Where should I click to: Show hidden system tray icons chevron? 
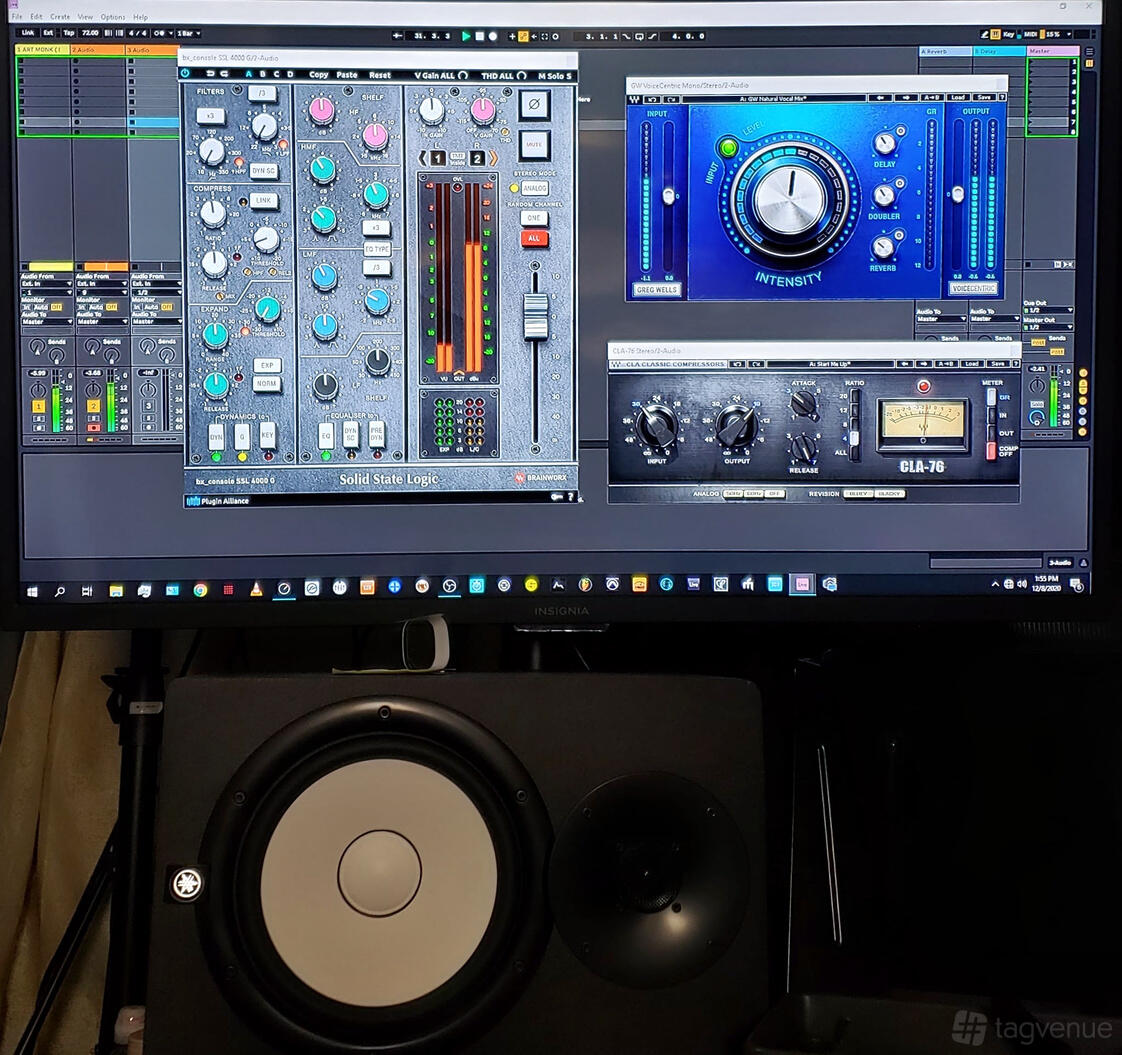[x=995, y=585]
